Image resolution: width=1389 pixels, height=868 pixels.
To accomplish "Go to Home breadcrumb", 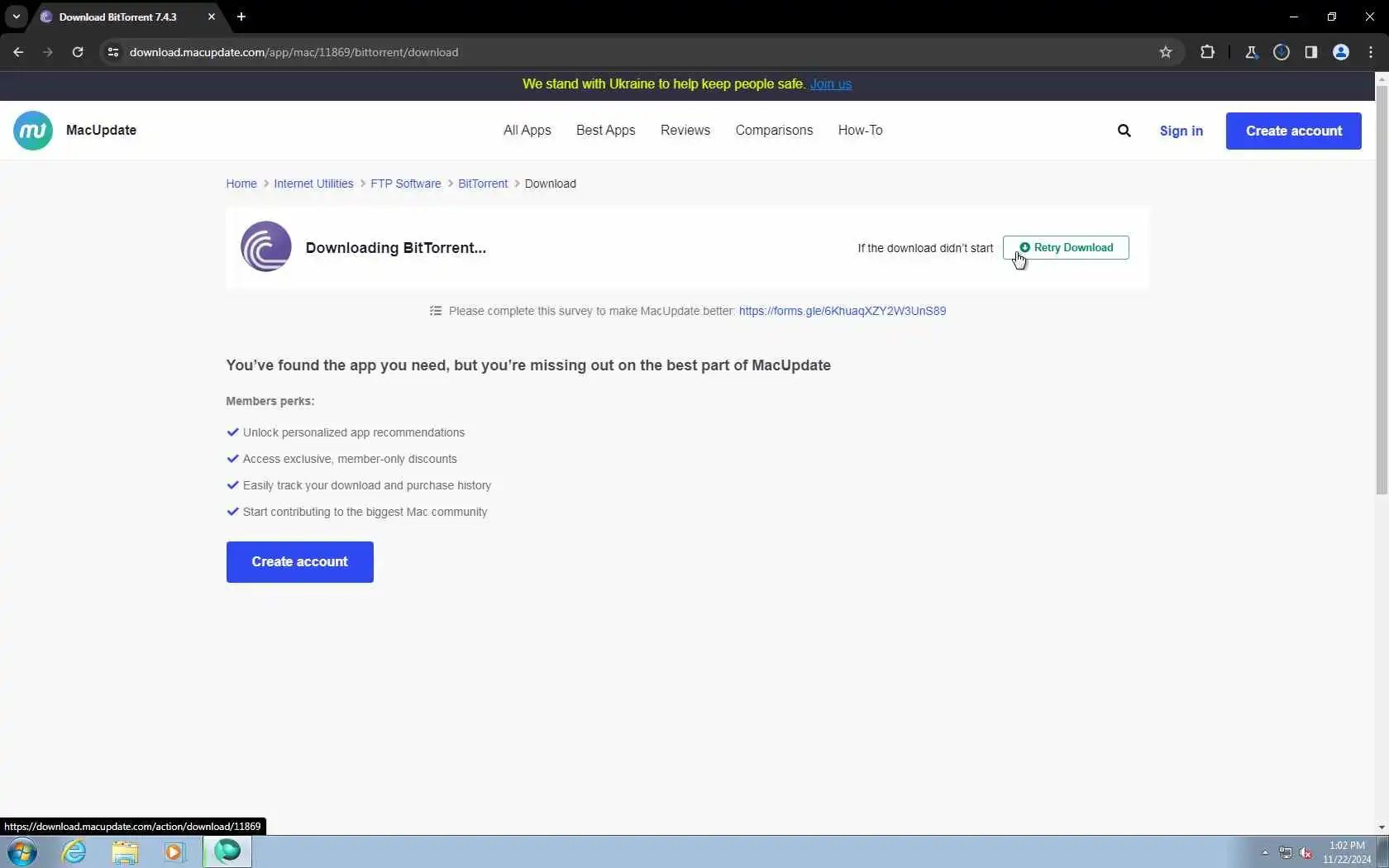I will (x=241, y=184).
